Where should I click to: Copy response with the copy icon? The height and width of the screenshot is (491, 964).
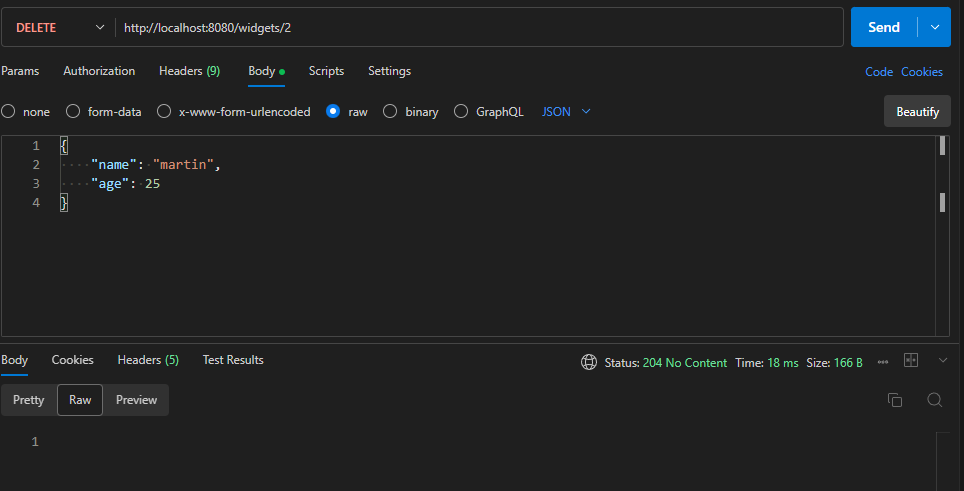point(895,400)
